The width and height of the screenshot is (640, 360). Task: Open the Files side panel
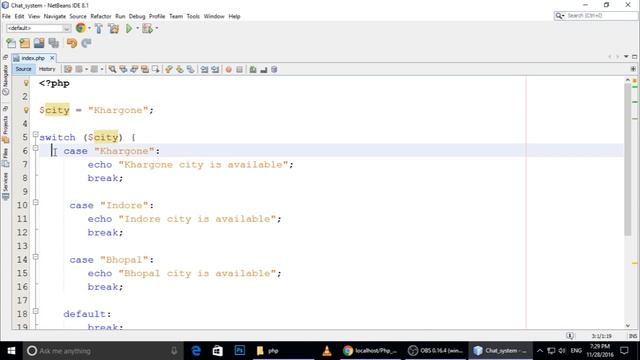5,157
